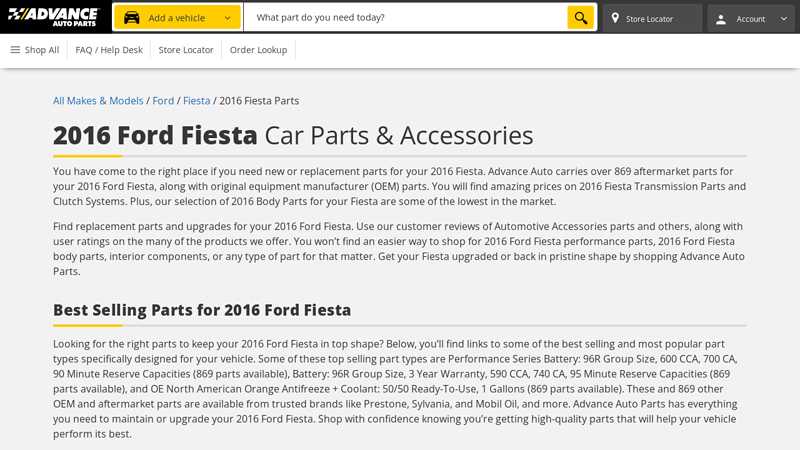Click the Advance Auto Parts logo
Image resolution: width=800 pixels, height=450 pixels.
click(x=53, y=17)
